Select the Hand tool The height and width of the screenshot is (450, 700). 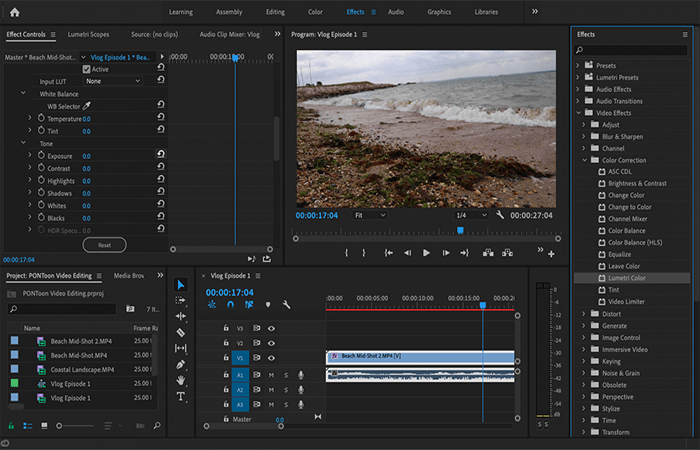coord(180,380)
